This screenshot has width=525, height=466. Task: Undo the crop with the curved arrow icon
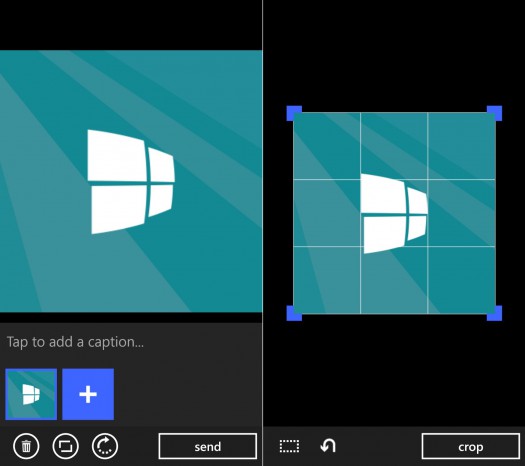coord(328,446)
